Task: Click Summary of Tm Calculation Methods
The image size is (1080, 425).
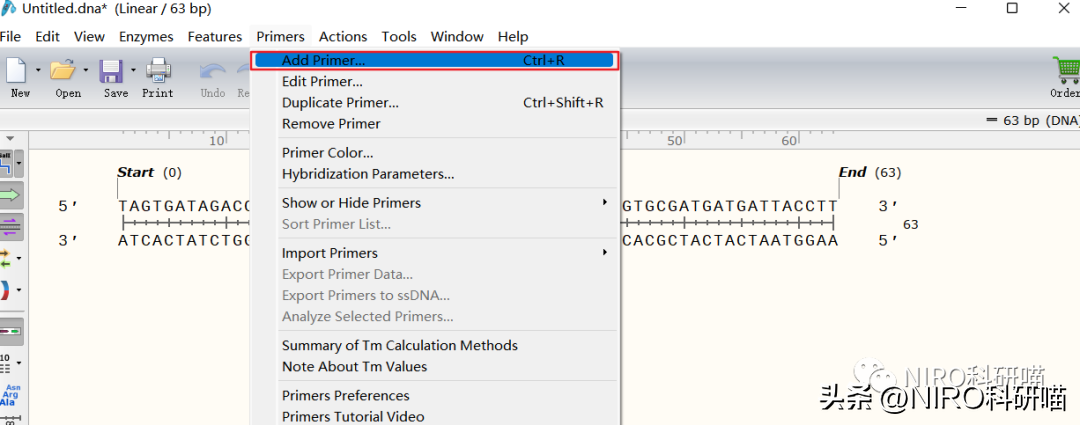Action: 399,346
